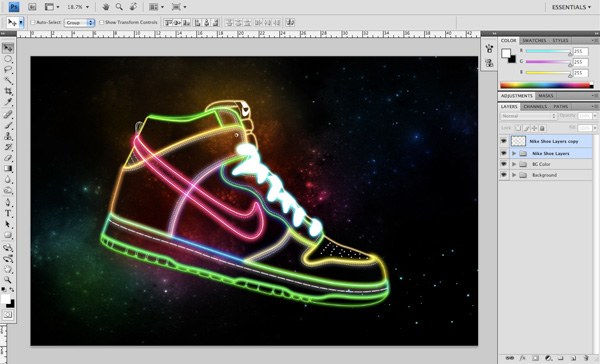Switch to the Channels tab
This screenshot has width=600, height=364.
535,106
